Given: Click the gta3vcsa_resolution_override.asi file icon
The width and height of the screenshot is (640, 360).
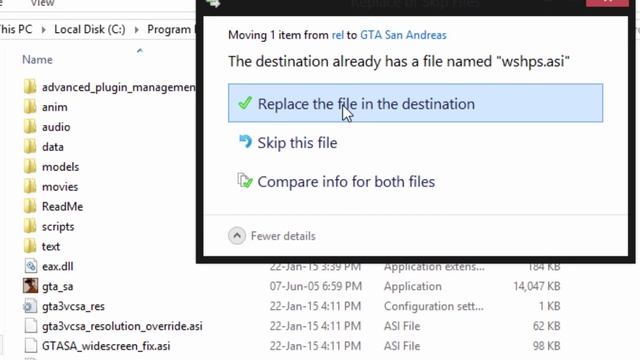Looking at the screenshot, I should [30, 326].
